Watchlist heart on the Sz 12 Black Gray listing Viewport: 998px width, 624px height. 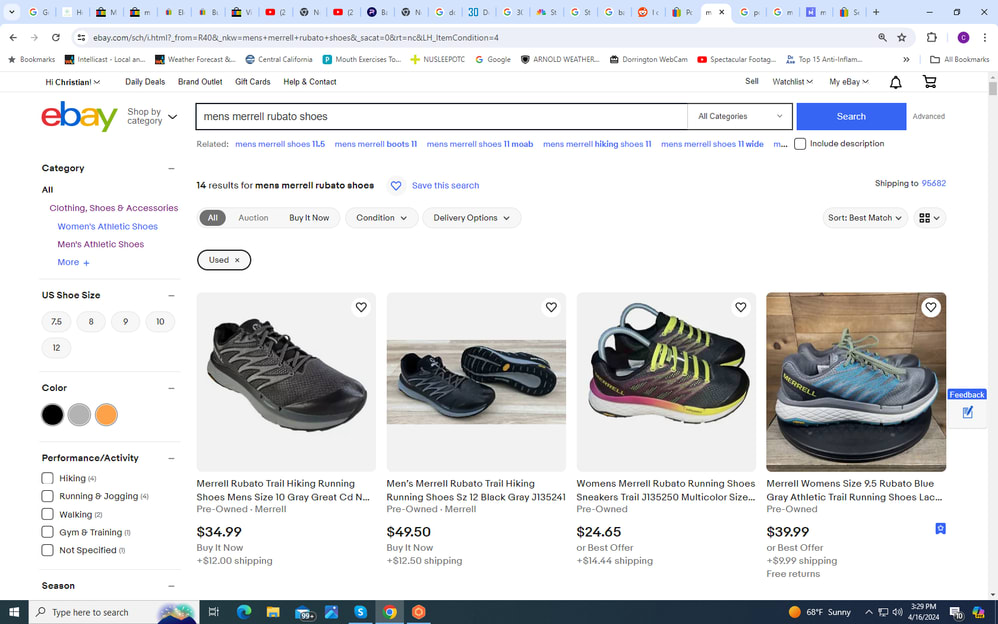551,307
